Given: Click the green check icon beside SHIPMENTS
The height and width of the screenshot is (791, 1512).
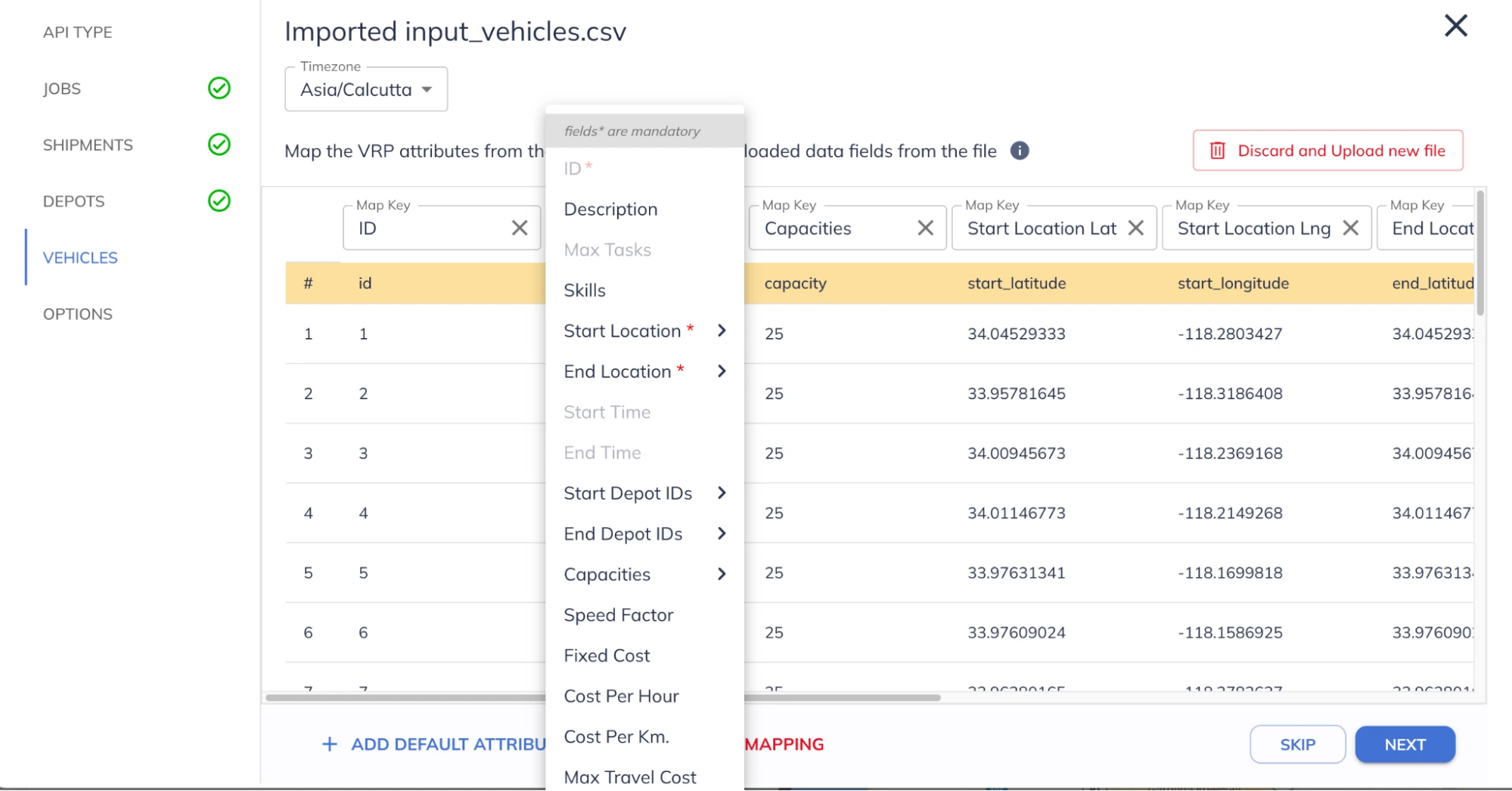Looking at the screenshot, I should [x=219, y=144].
